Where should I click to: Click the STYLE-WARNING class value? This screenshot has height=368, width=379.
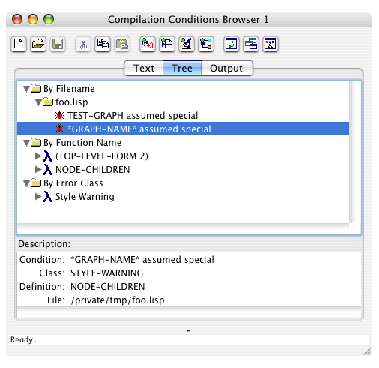point(107,273)
